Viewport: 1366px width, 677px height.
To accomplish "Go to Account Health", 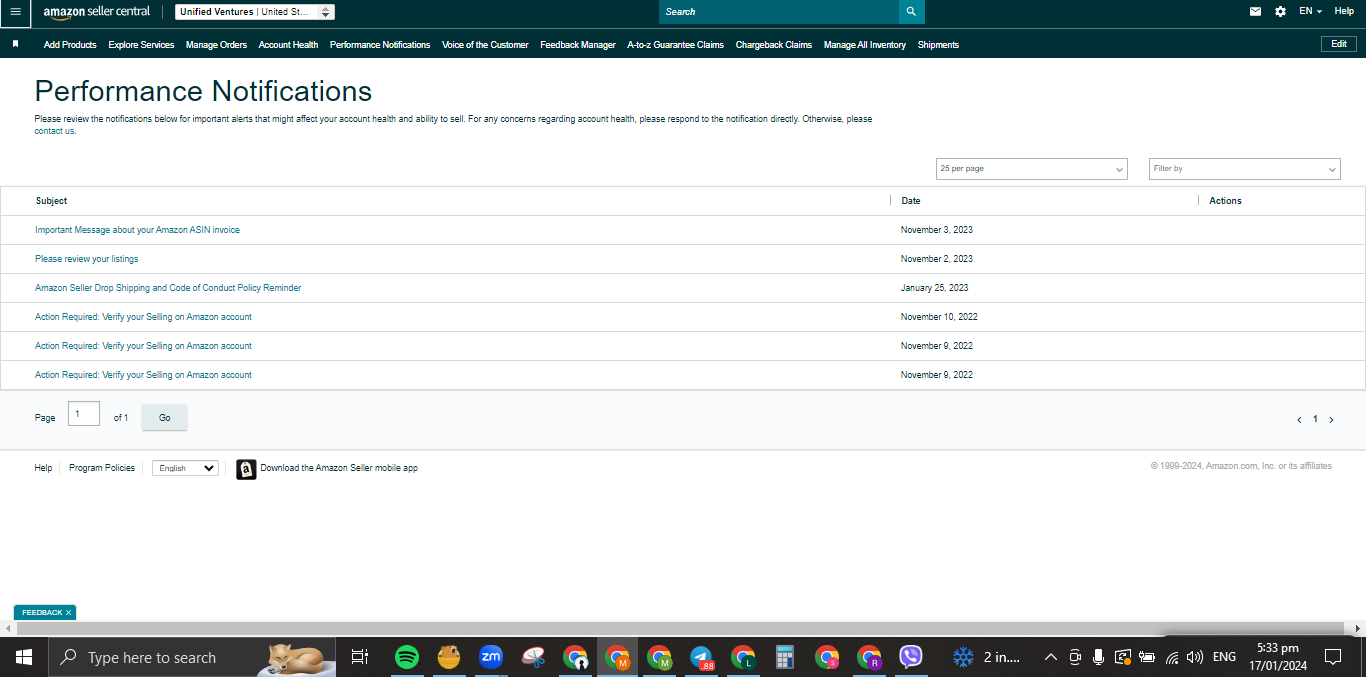I will [288, 45].
